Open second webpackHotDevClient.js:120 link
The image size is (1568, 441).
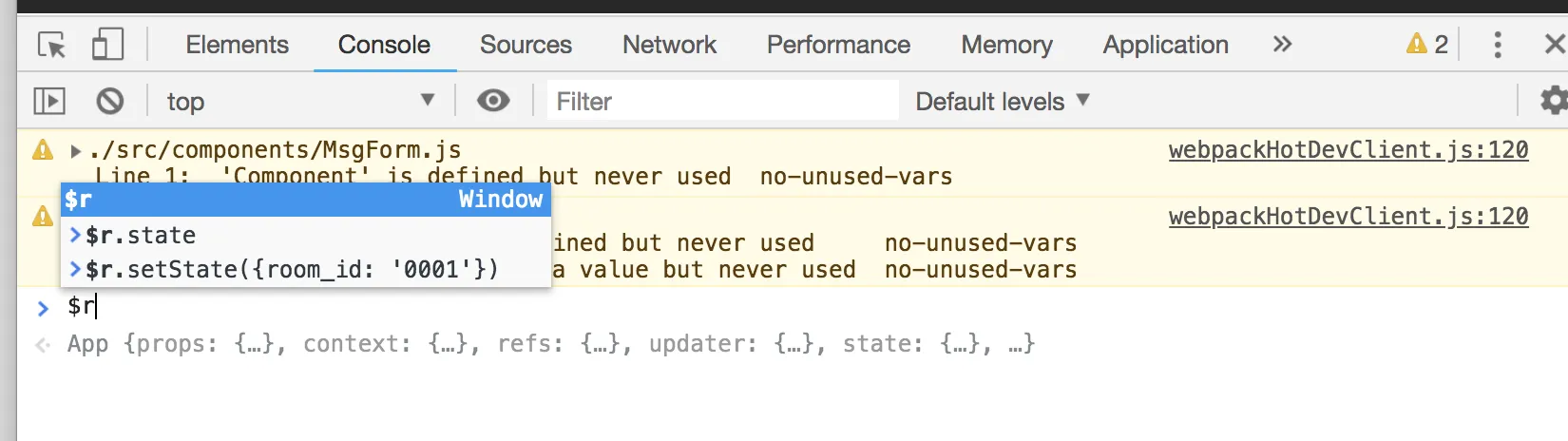click(x=1348, y=217)
